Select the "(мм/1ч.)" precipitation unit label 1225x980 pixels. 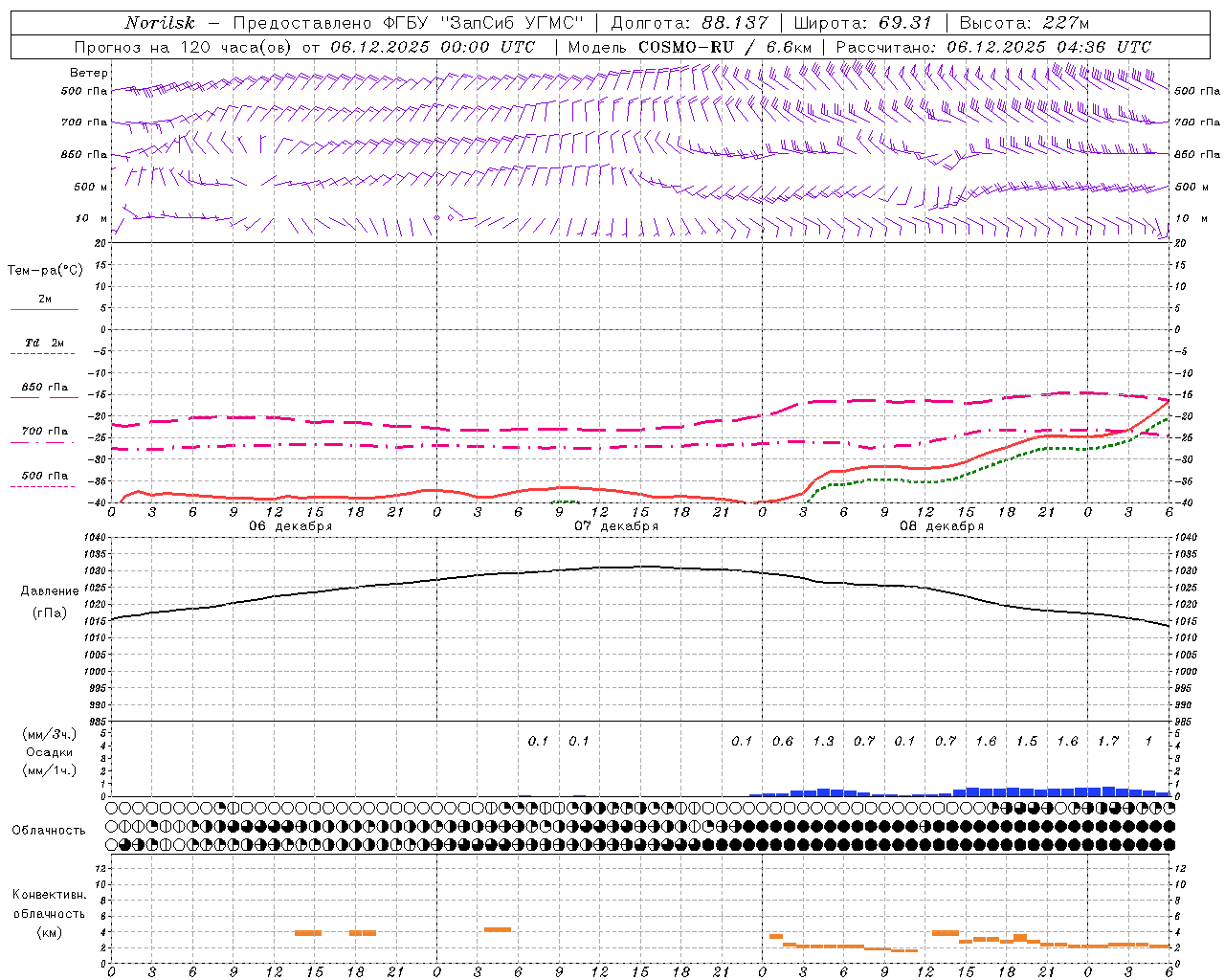(x=49, y=770)
